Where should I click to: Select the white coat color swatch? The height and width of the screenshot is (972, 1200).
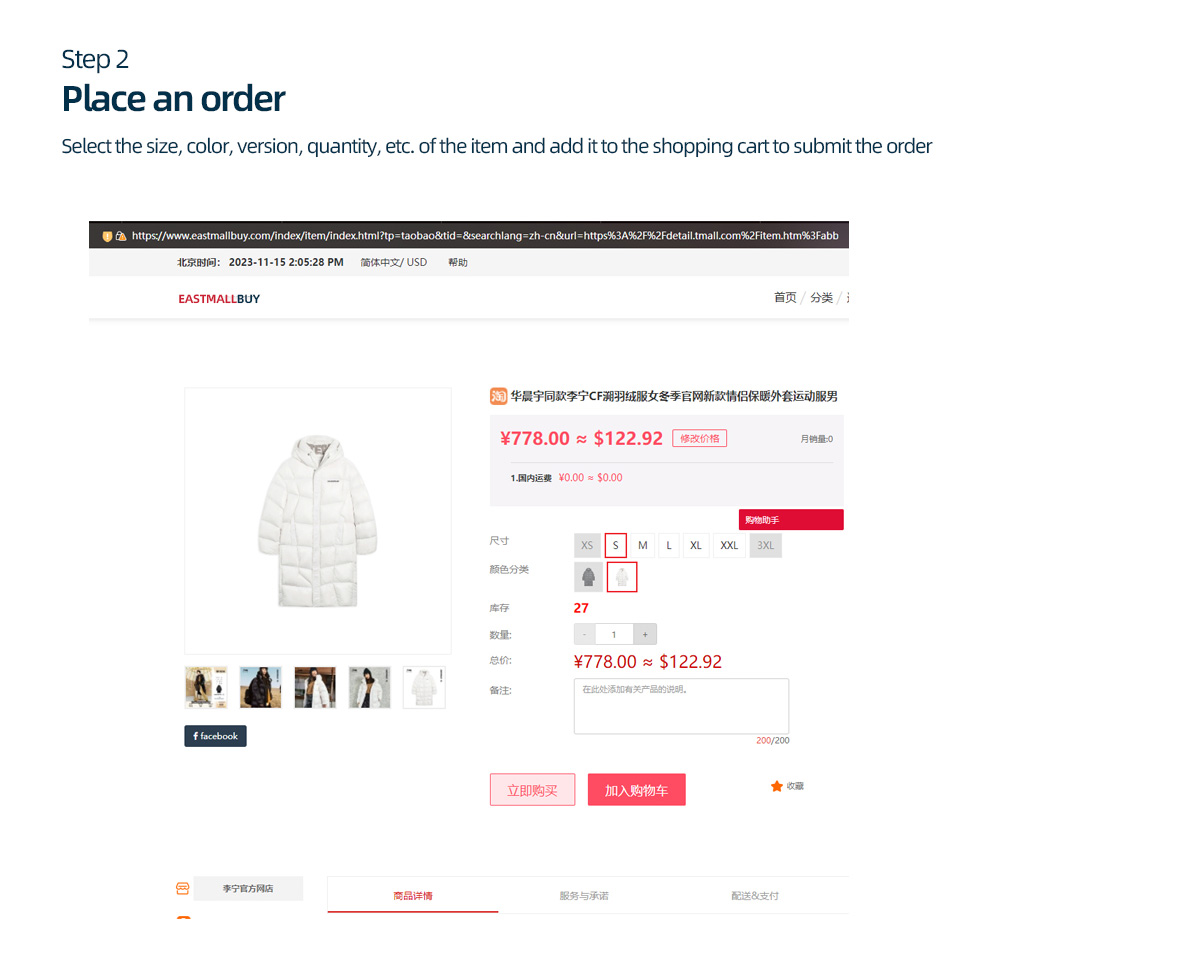[622, 577]
